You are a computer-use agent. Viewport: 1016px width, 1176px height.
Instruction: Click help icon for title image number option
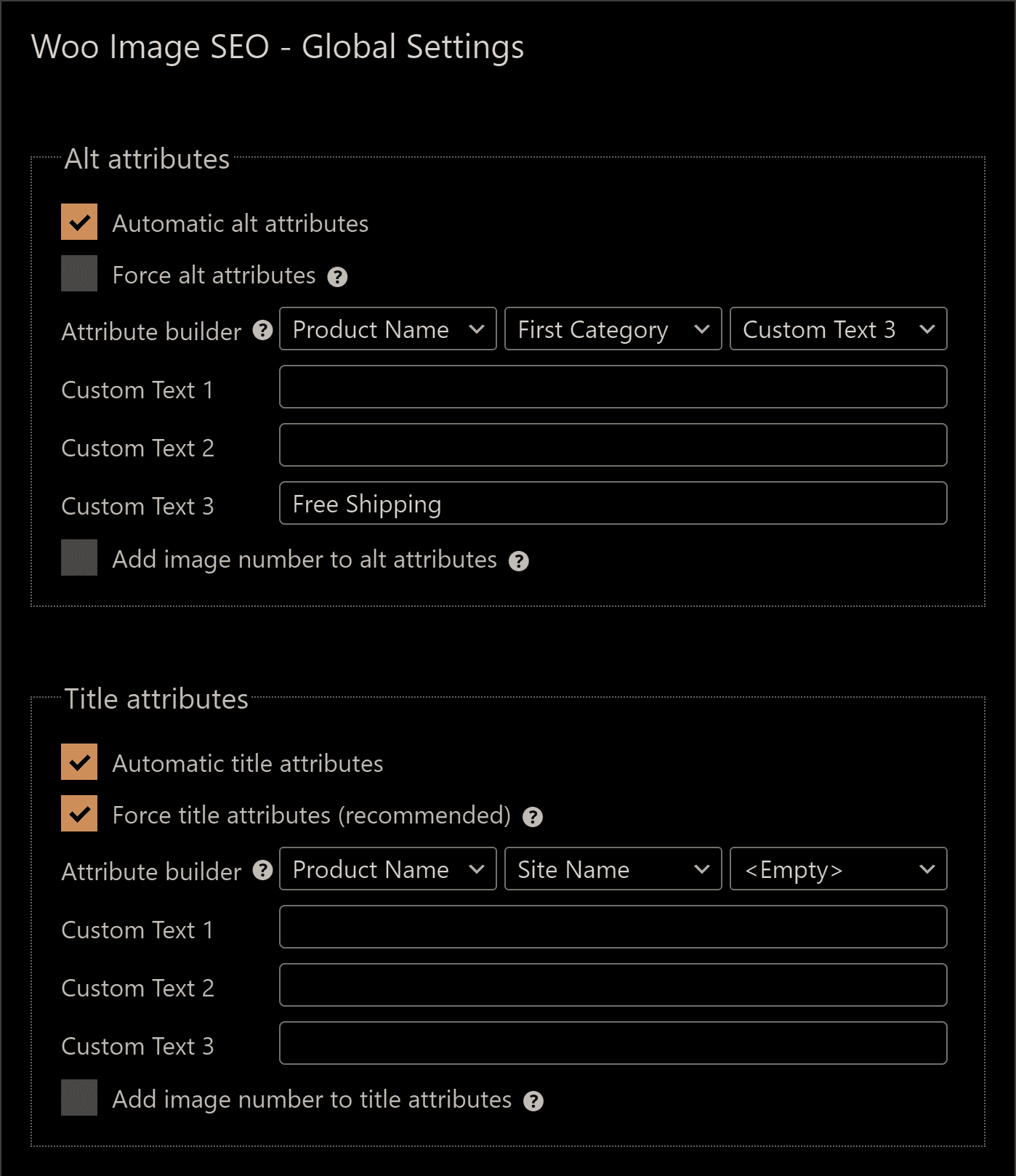(533, 1101)
